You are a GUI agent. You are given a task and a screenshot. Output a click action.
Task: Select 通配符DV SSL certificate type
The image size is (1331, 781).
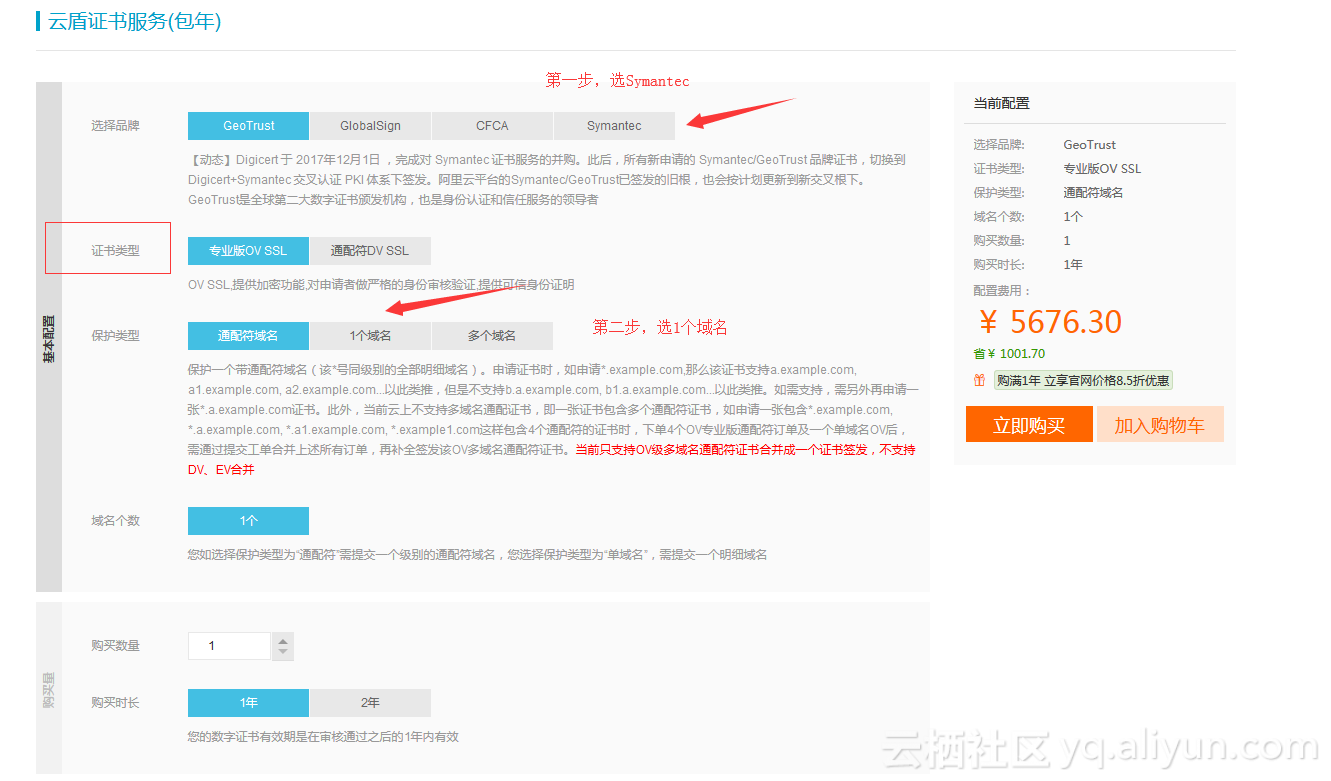[370, 251]
